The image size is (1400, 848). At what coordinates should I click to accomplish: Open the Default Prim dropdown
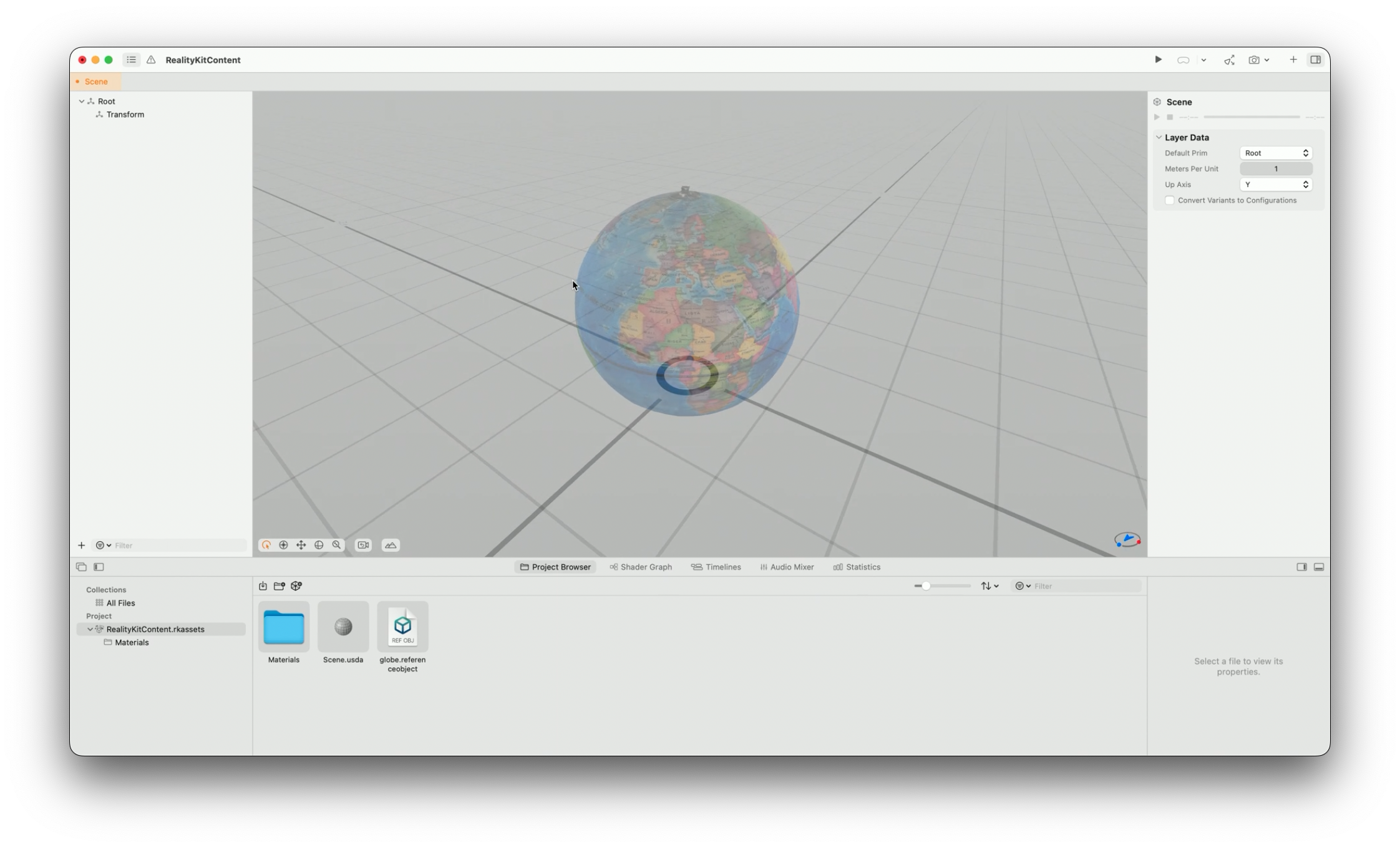pyautogui.click(x=1276, y=153)
